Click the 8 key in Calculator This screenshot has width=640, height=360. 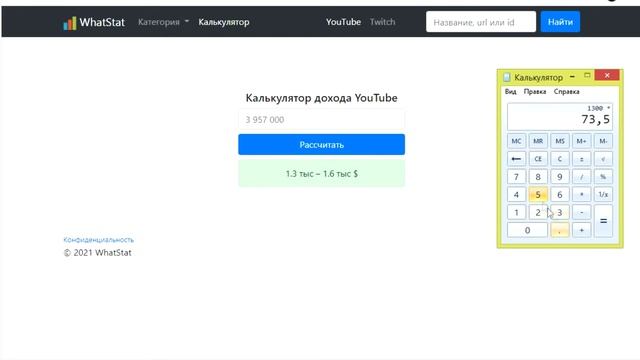pos(538,177)
